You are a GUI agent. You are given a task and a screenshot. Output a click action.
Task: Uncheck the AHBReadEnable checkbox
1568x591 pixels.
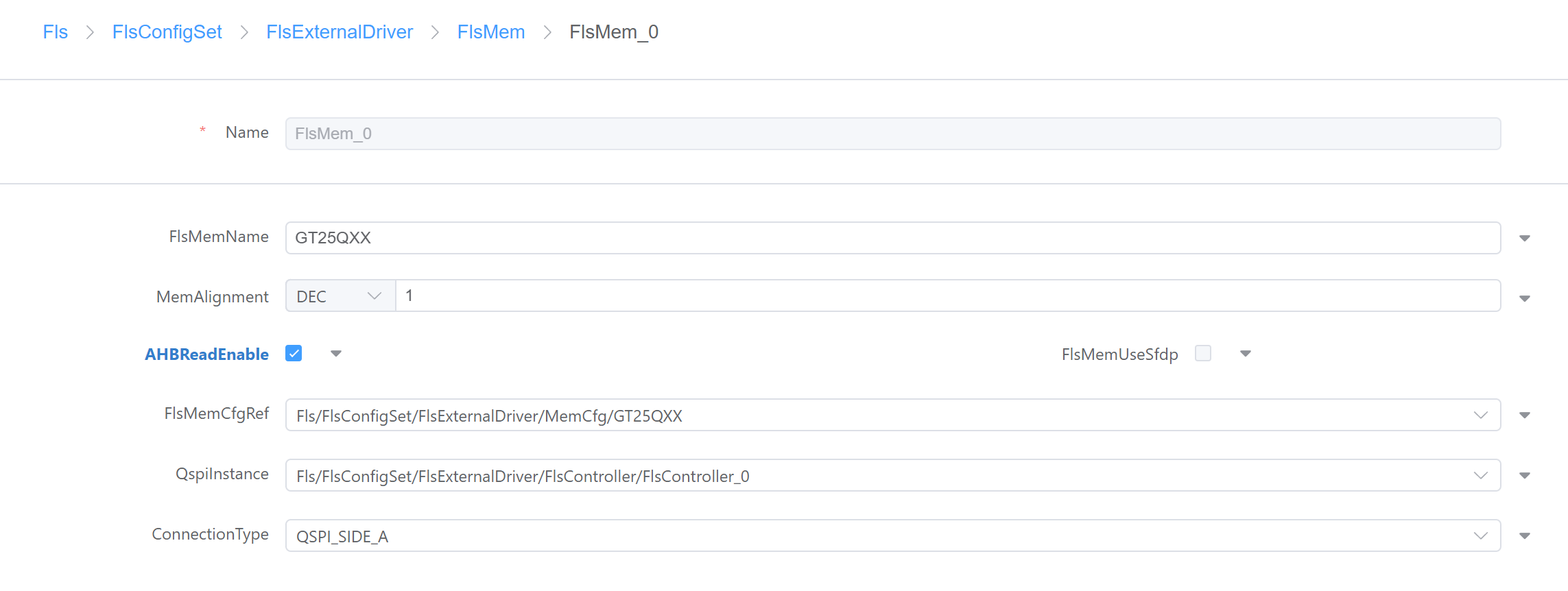coord(294,354)
